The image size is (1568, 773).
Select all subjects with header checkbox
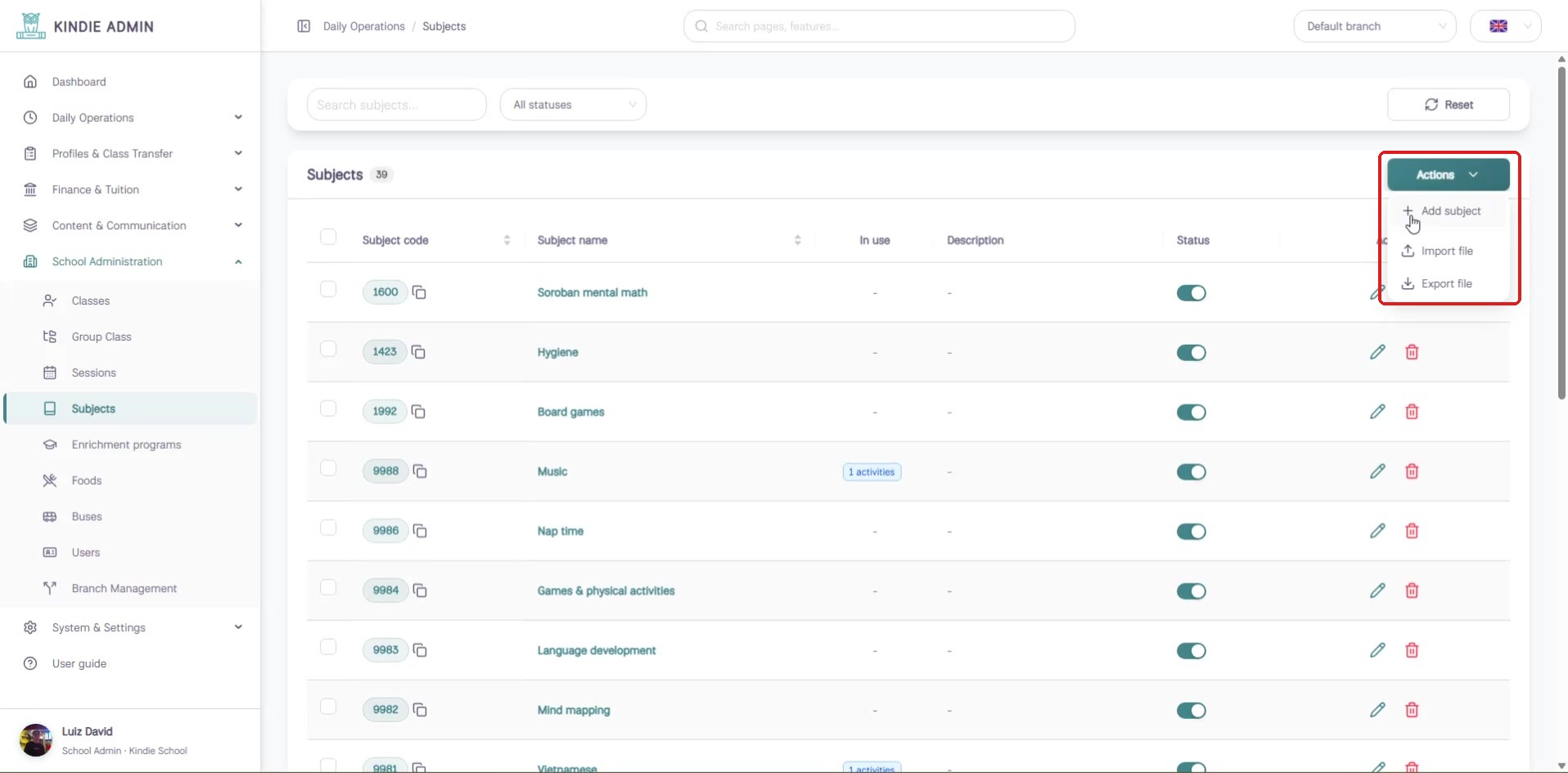[328, 237]
